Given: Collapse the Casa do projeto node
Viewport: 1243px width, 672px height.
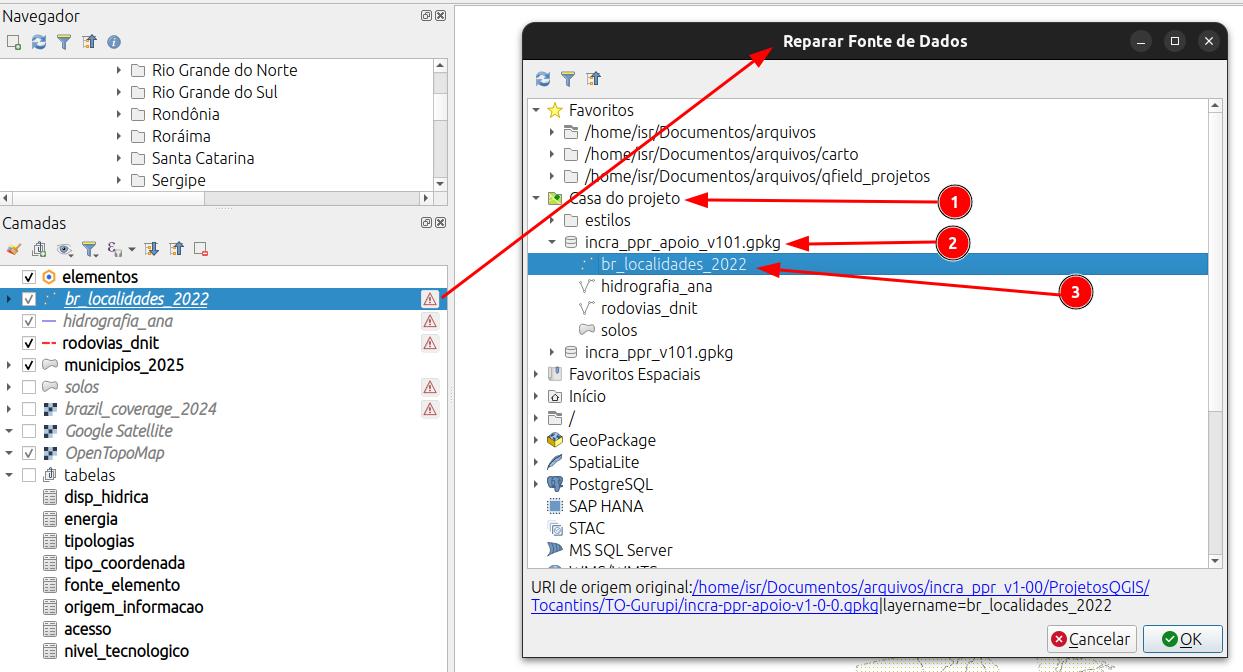Looking at the screenshot, I should point(536,198).
